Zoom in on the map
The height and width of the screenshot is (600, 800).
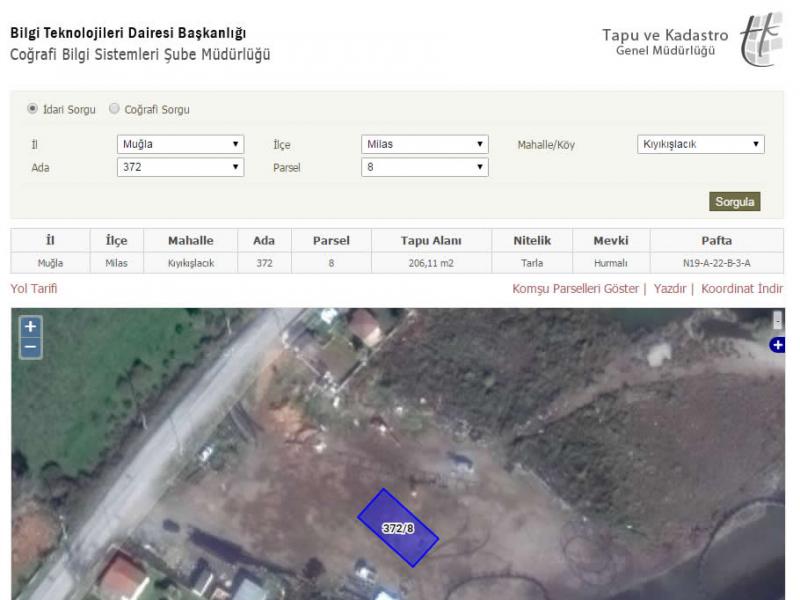click(x=31, y=326)
